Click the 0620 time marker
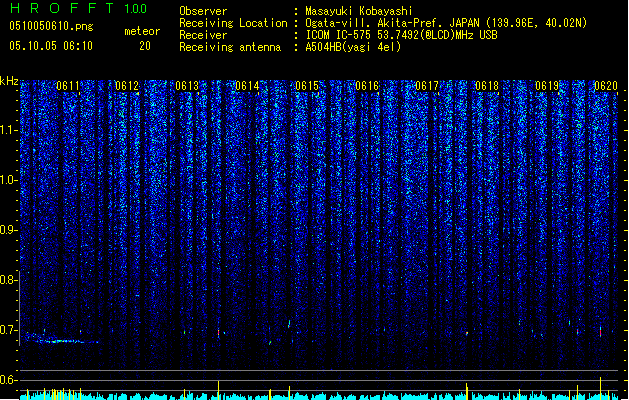629x400 pixels. click(606, 86)
